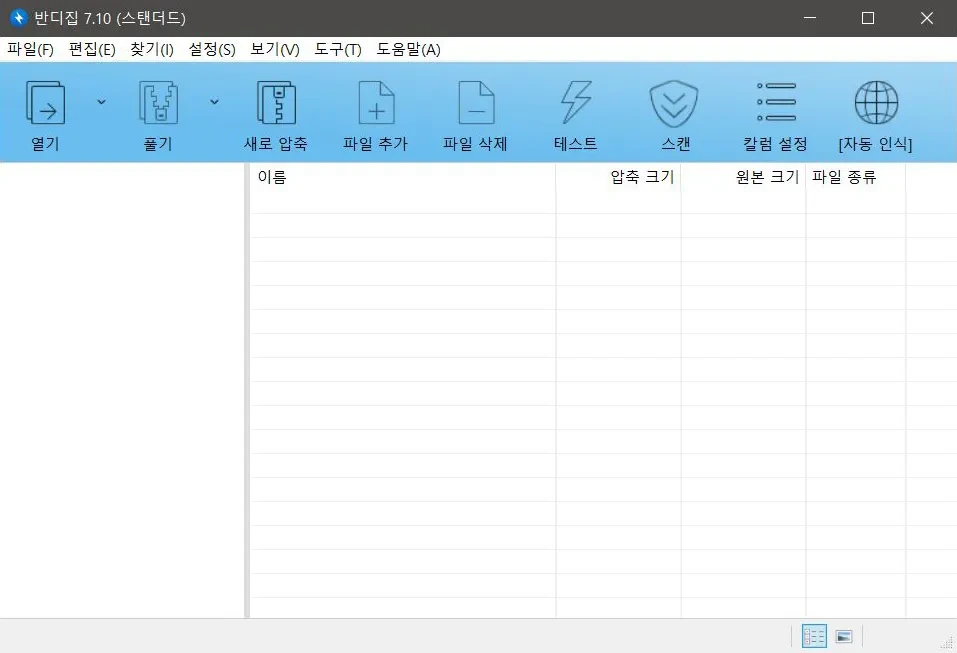
Task: Maximize the 반디집 window
Action: coord(868,18)
